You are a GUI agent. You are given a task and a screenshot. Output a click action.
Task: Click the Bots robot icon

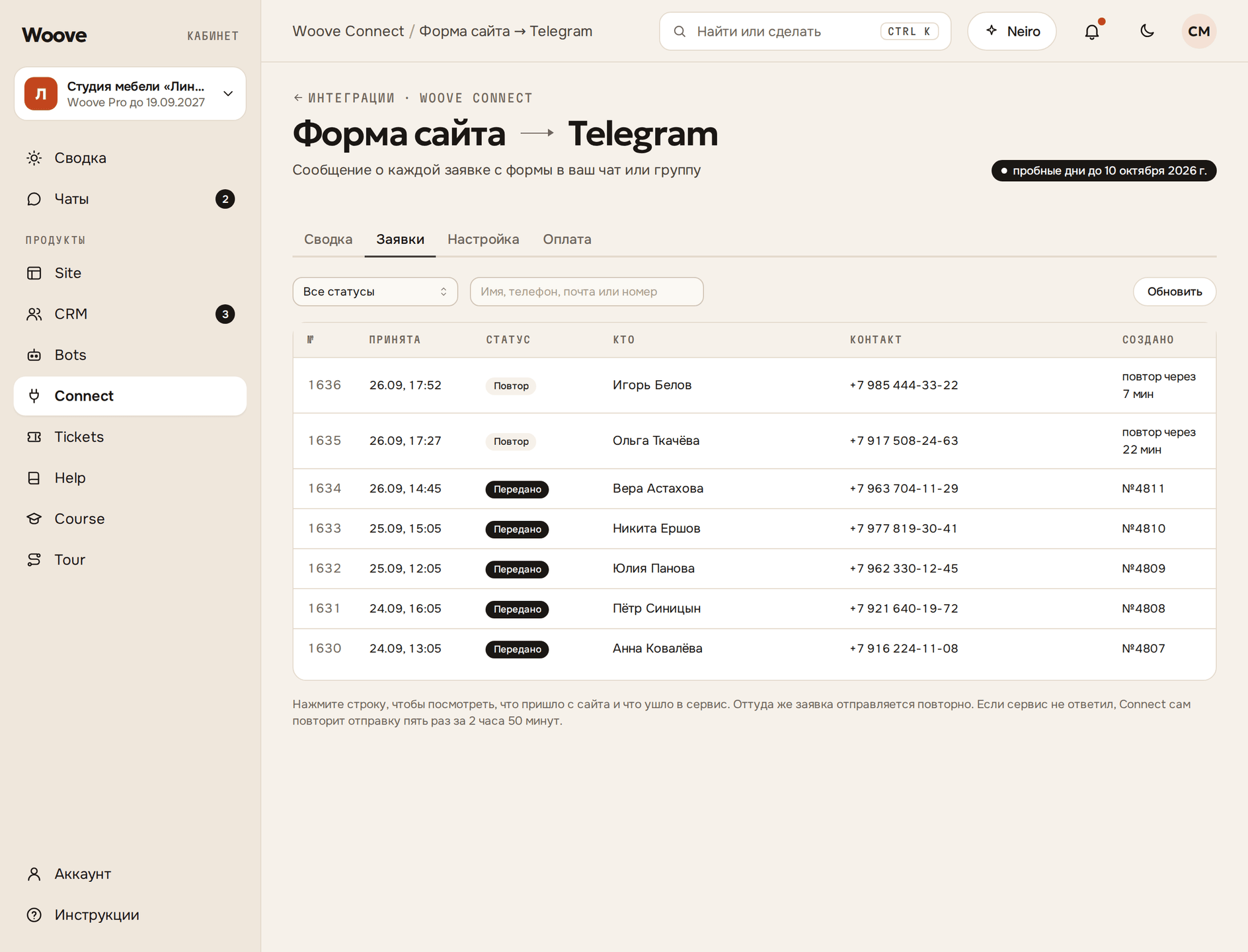click(x=34, y=355)
